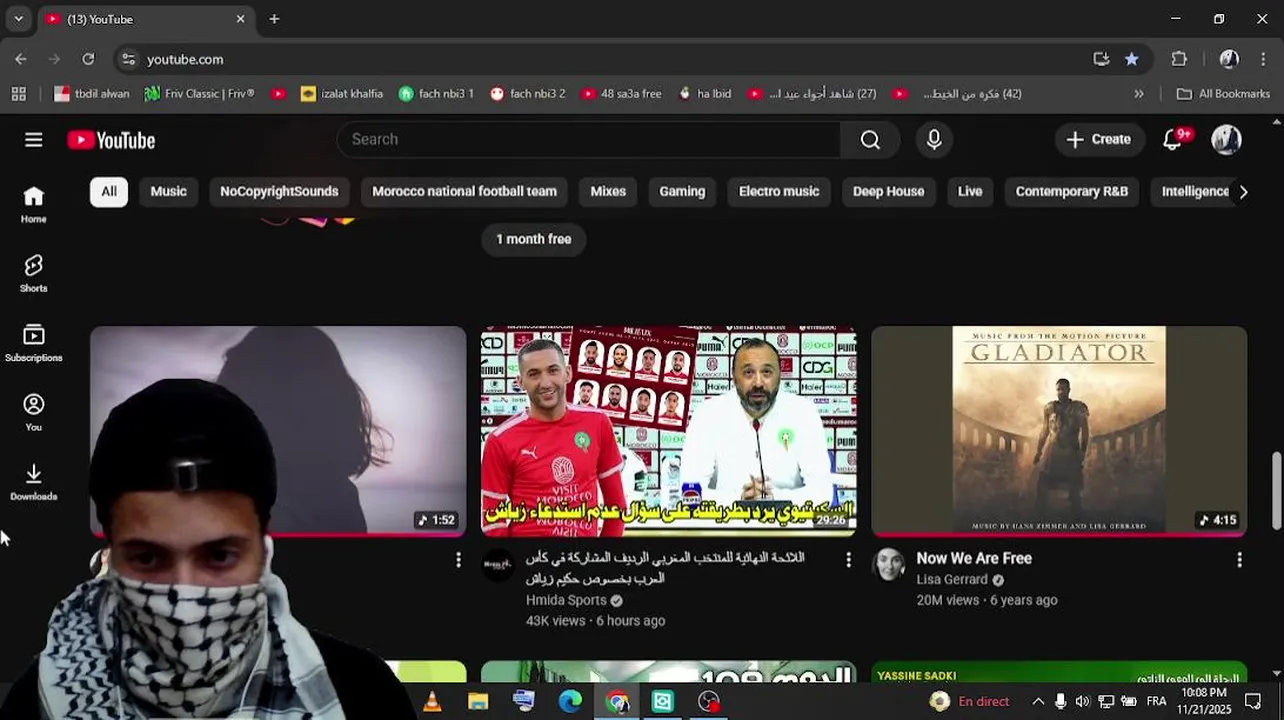Viewport: 1284px width, 720px height.
Task: Bookmark this page with the star icon
Action: tap(1131, 59)
